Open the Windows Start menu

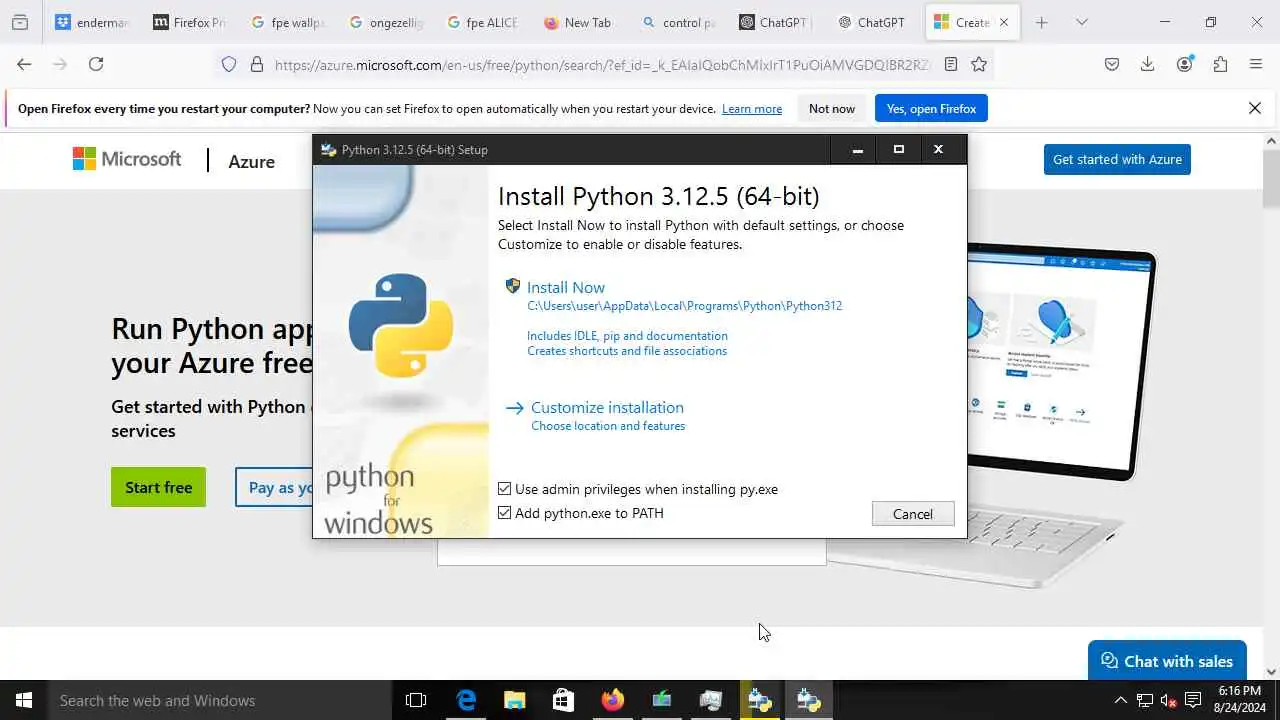[x=24, y=700]
